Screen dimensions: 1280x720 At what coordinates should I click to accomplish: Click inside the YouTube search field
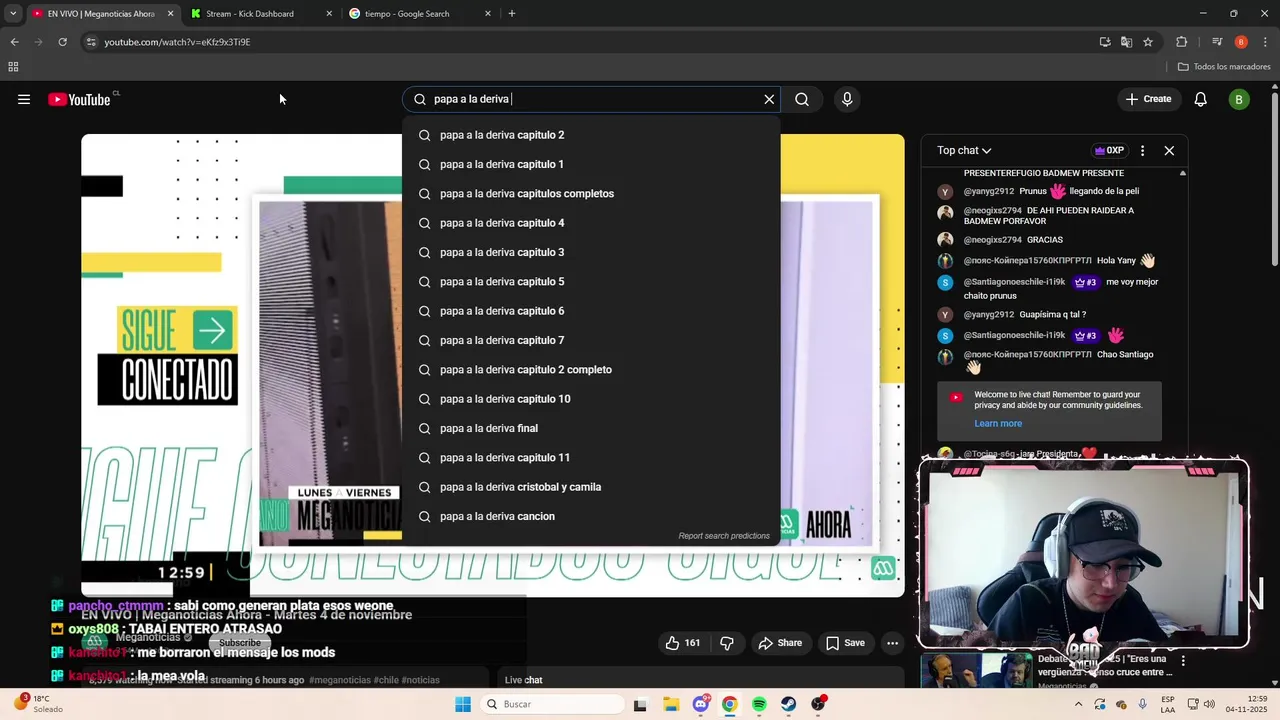590,99
